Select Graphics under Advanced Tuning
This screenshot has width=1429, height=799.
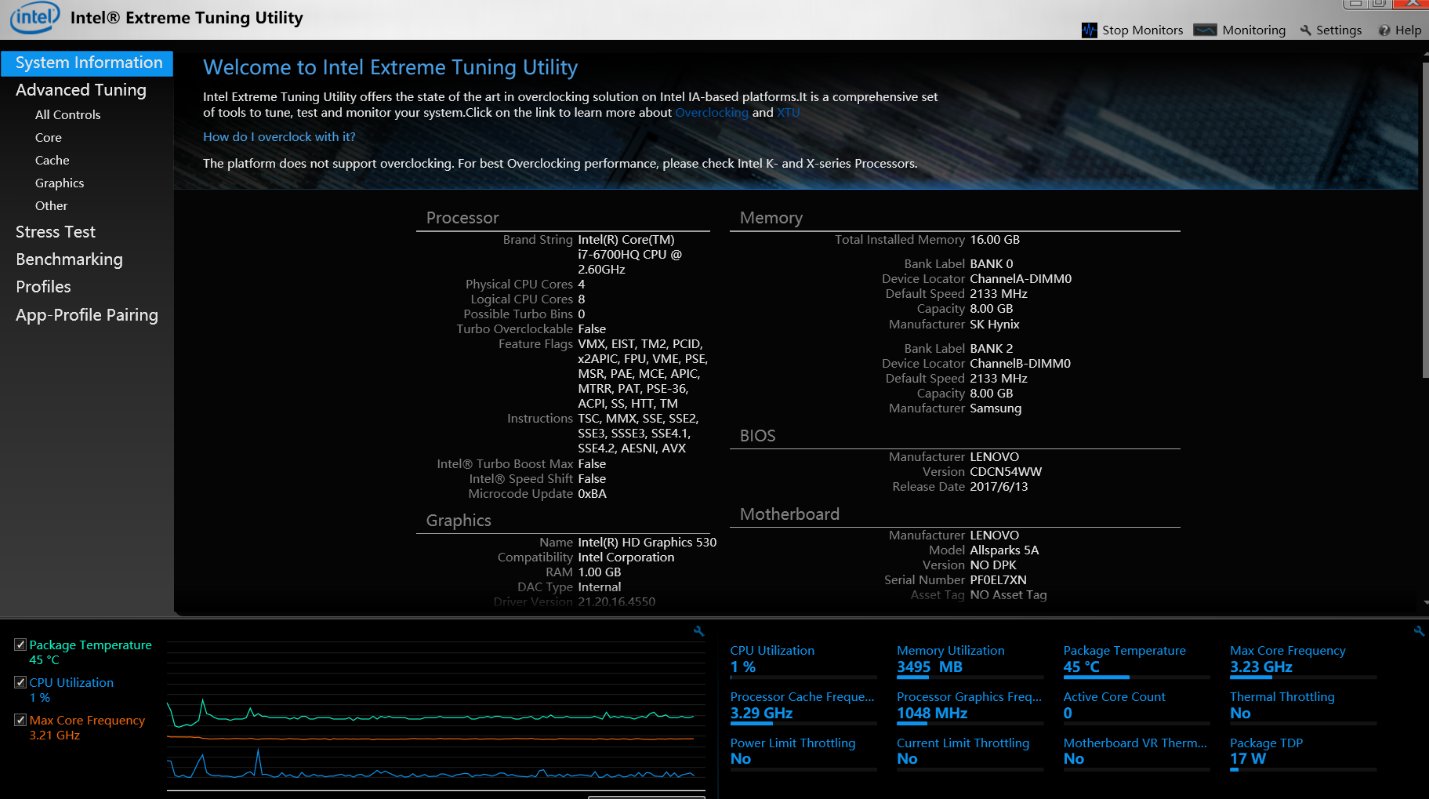coord(59,183)
